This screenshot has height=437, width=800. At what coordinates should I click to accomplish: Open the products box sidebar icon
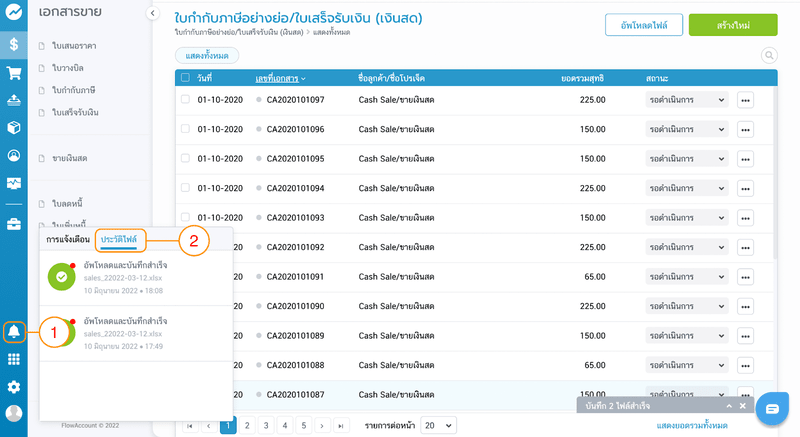[14, 127]
